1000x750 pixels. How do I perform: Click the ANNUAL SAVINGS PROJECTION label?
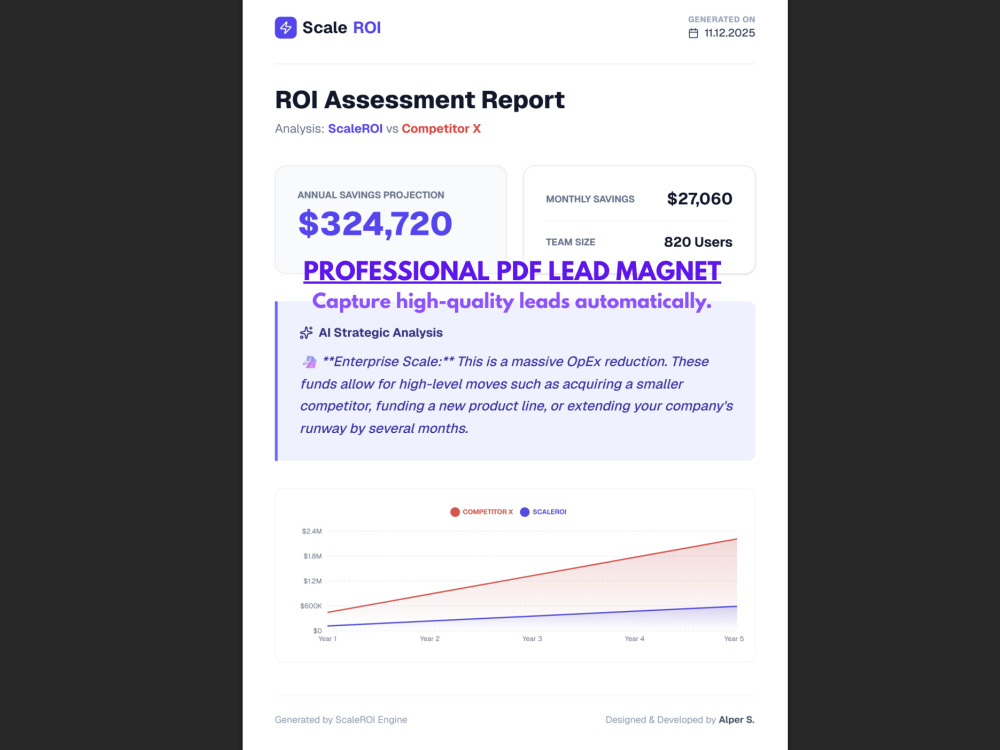pos(371,195)
